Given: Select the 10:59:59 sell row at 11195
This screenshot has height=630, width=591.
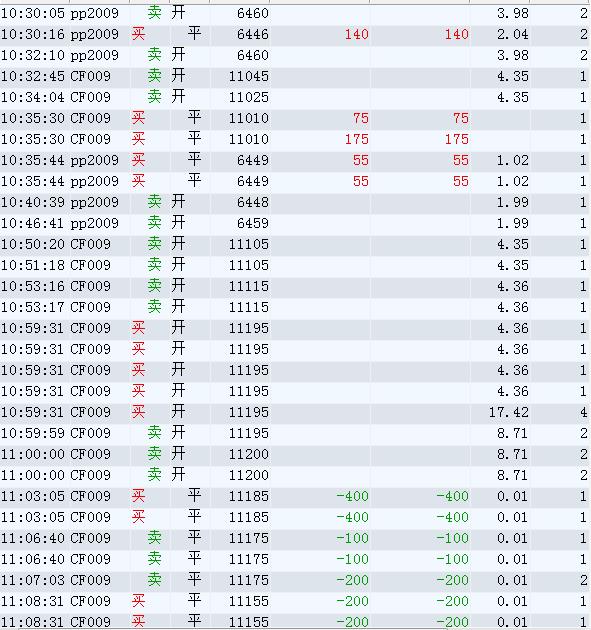Looking at the screenshot, I should click(x=295, y=433).
